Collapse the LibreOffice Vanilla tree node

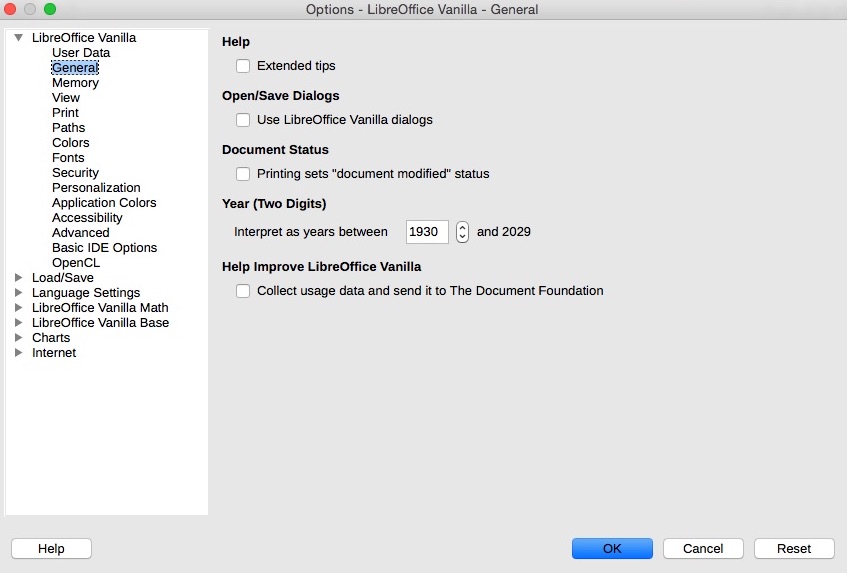18,38
